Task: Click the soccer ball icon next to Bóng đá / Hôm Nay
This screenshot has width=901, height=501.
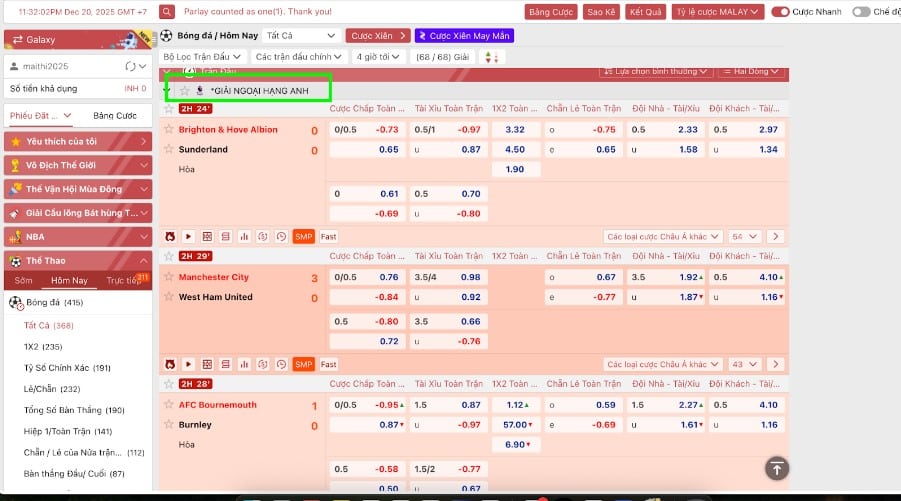Action: [x=166, y=36]
